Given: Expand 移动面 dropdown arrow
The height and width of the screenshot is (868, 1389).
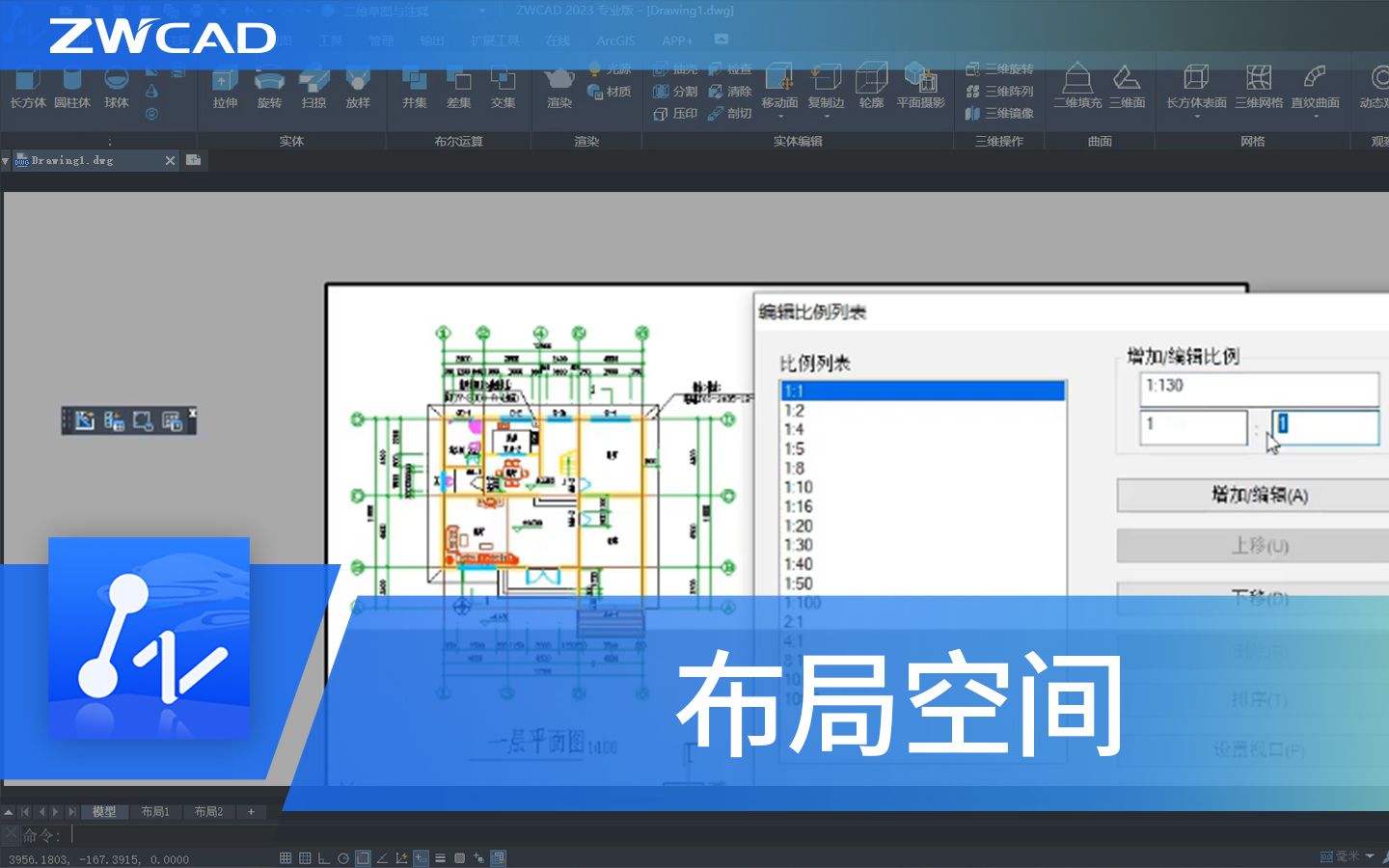Looking at the screenshot, I should [x=779, y=117].
